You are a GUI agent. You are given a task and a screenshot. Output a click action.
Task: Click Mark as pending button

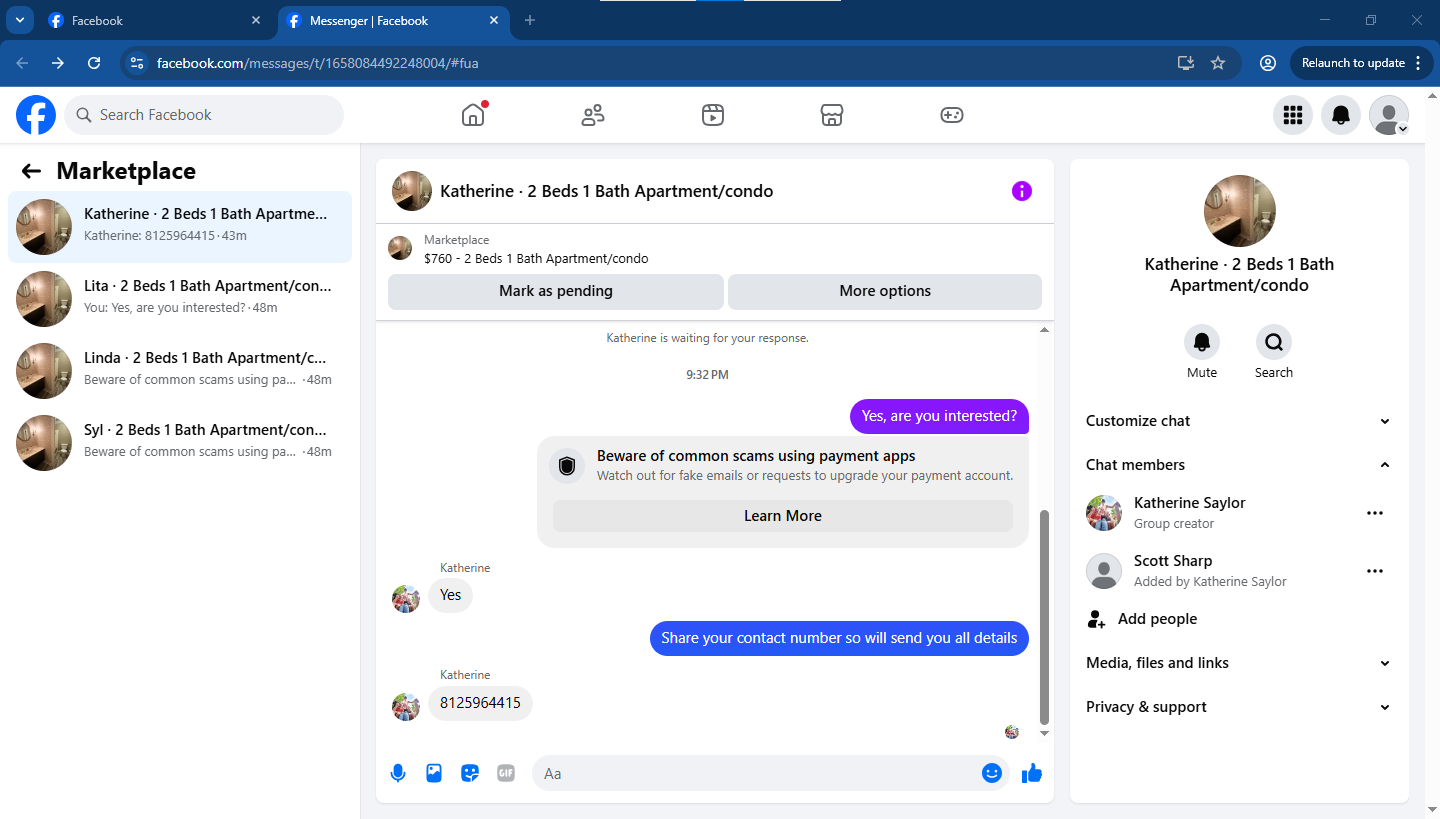556,291
